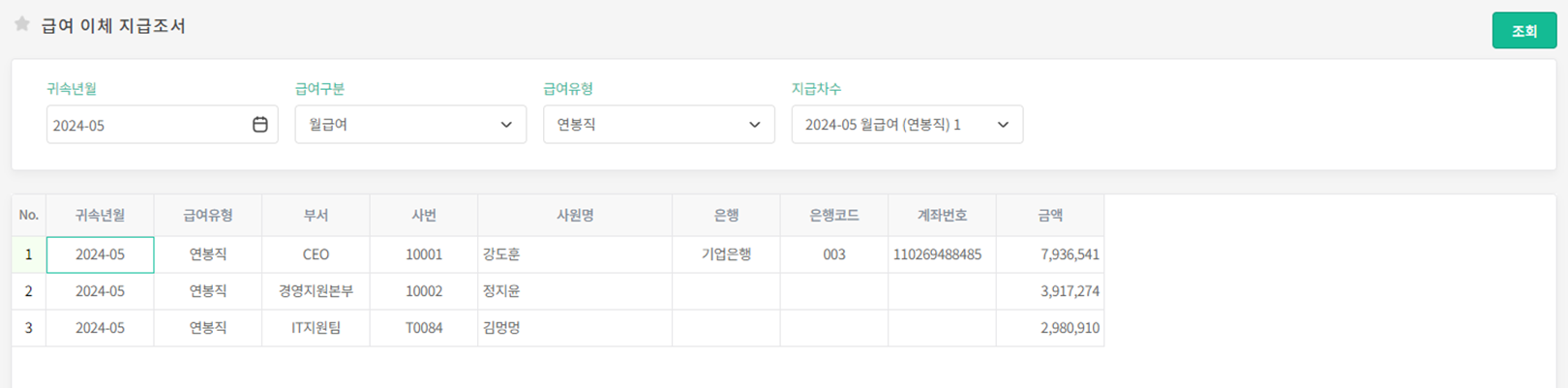
Task: Click the green 조회 button
Action: pyautogui.click(x=1523, y=31)
